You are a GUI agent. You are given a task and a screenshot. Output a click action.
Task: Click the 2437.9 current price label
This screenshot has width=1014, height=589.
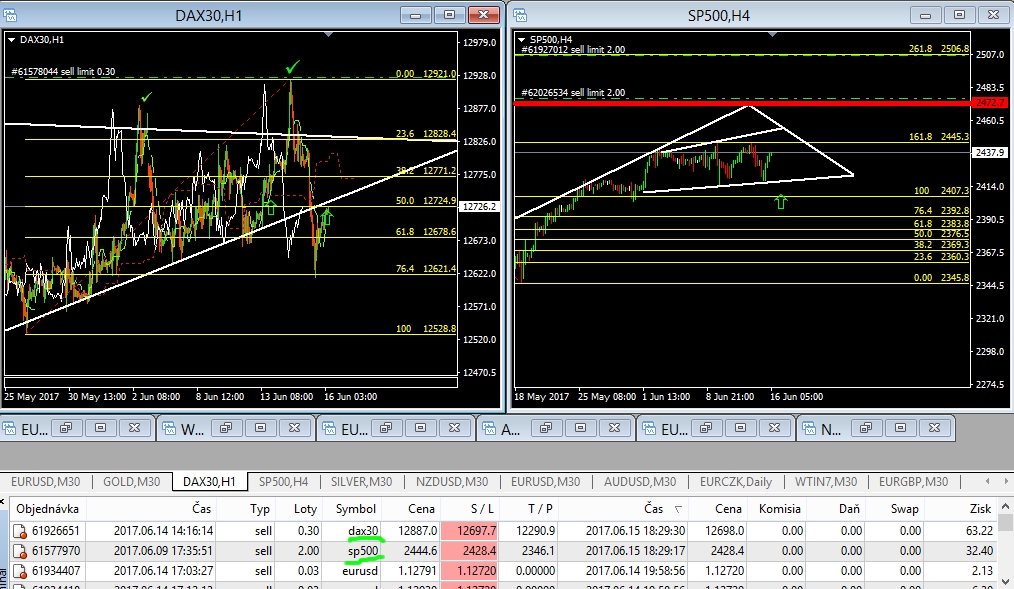tap(989, 153)
